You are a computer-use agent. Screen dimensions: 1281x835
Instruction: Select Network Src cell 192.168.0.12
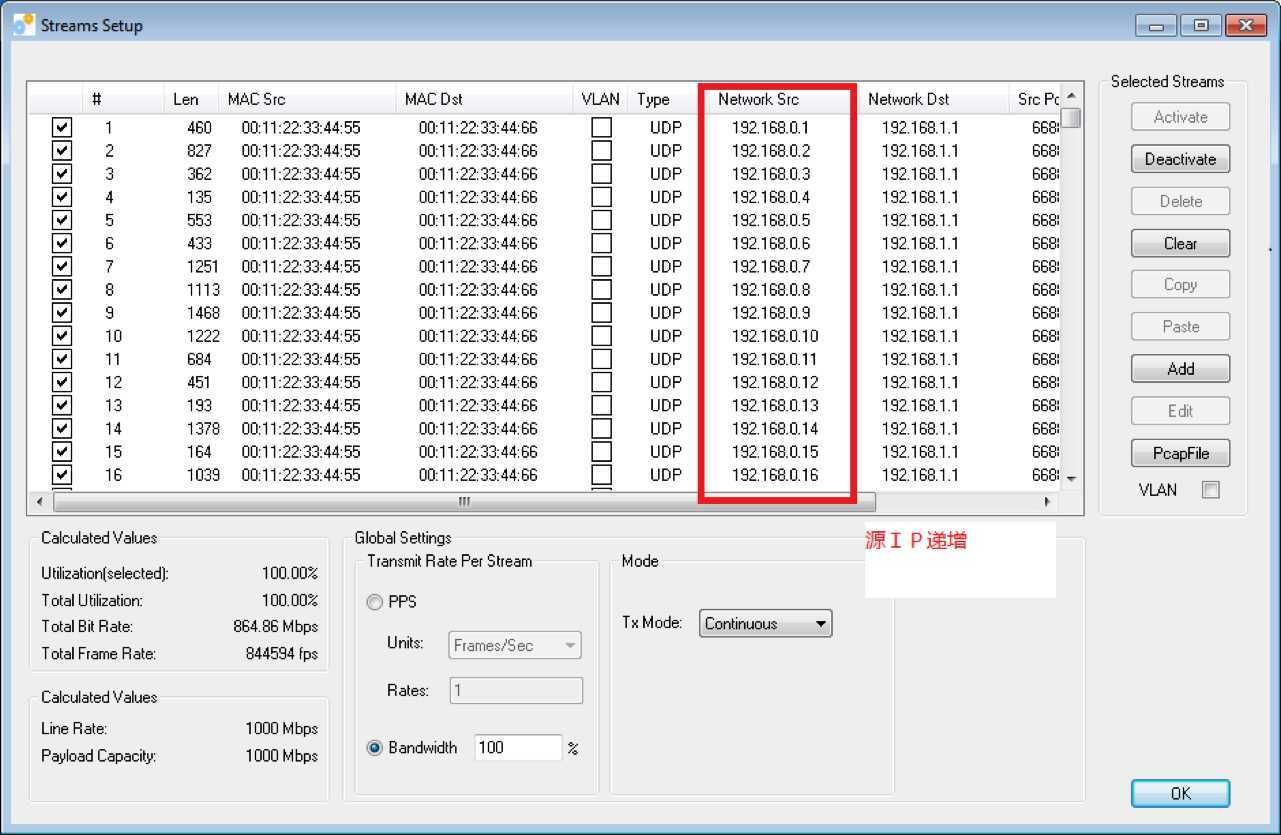pyautogui.click(x=775, y=382)
